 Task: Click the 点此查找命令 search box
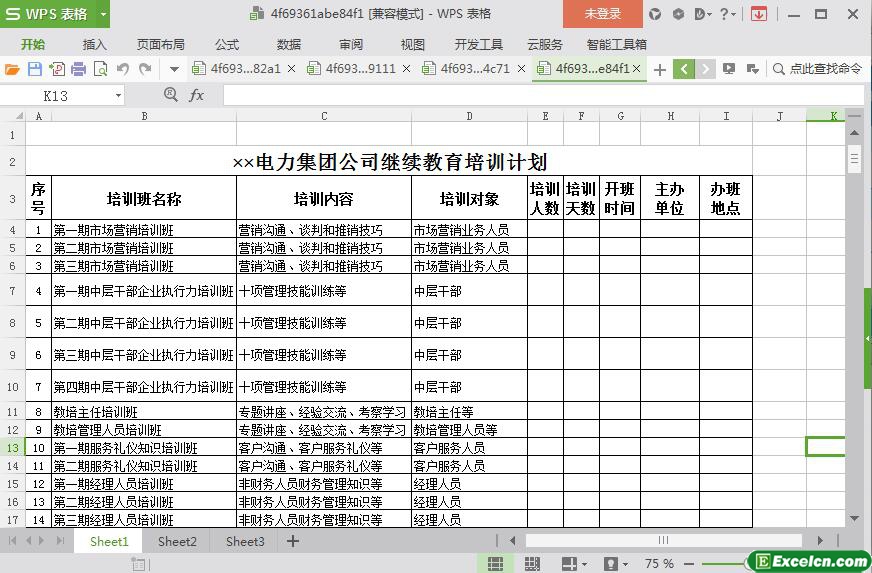(818, 69)
